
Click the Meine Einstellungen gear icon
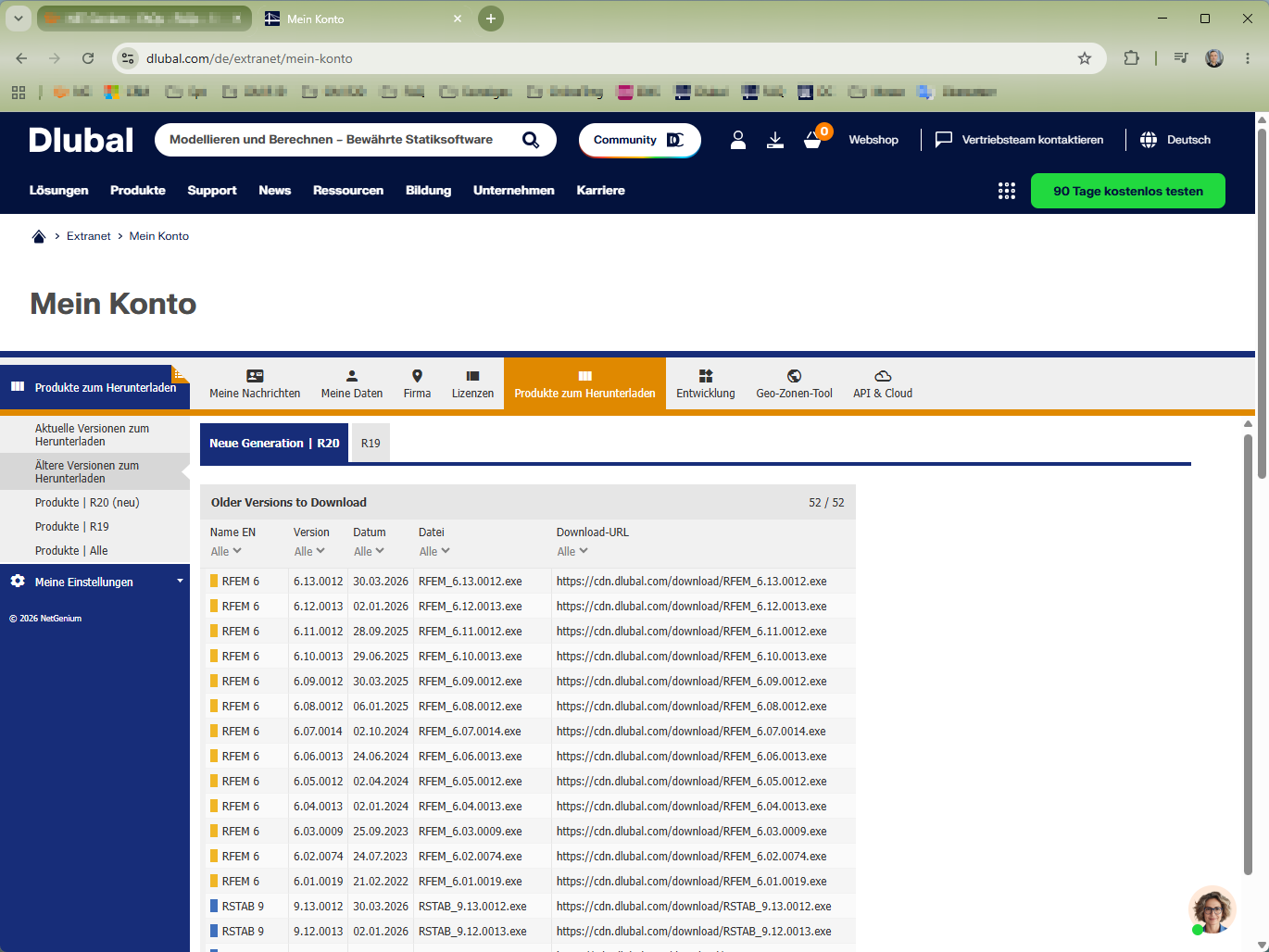click(x=18, y=582)
